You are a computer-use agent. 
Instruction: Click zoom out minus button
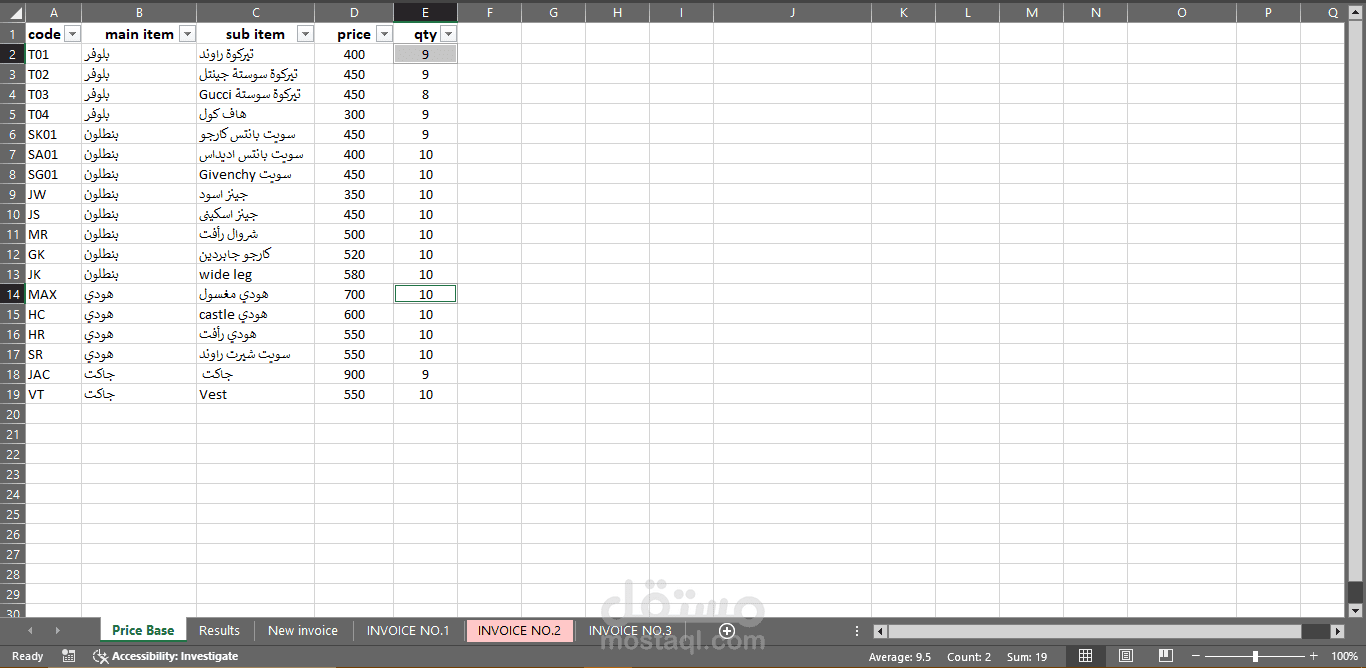click(x=1196, y=656)
